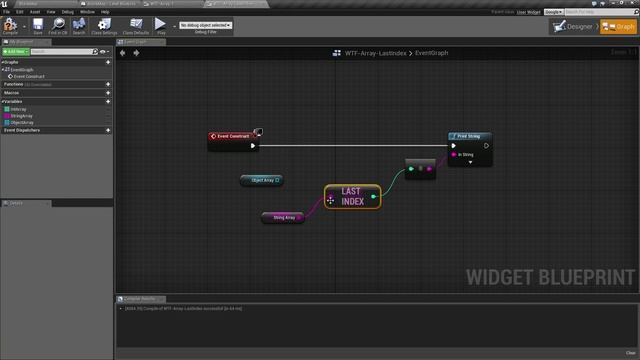The image size is (640, 360).
Task: Click the Find in CB toolbar icon
Action: pos(58,26)
